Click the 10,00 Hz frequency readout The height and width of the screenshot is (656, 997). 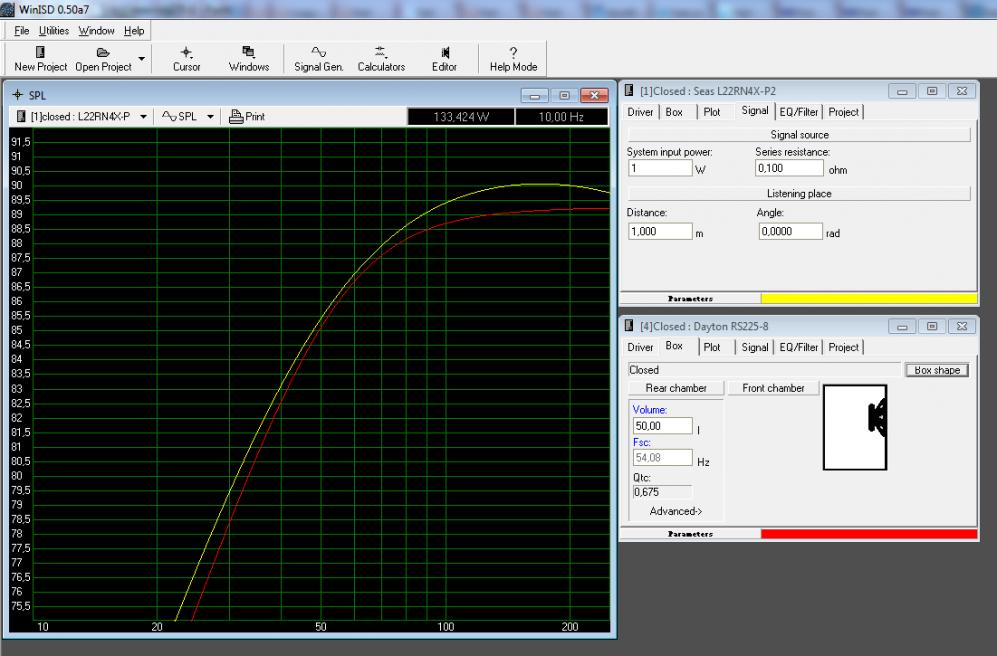pyautogui.click(x=561, y=117)
